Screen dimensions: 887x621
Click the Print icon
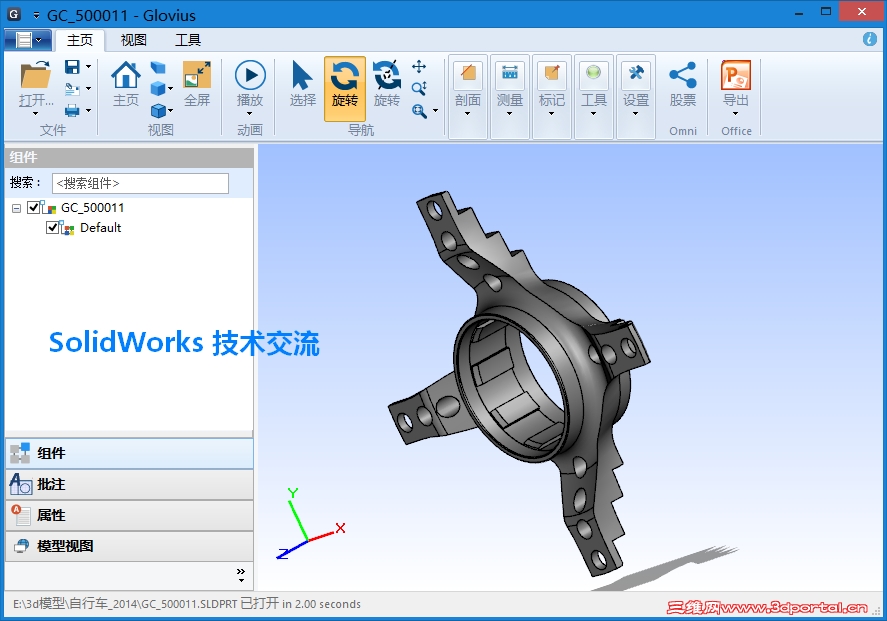pyautogui.click(x=72, y=110)
